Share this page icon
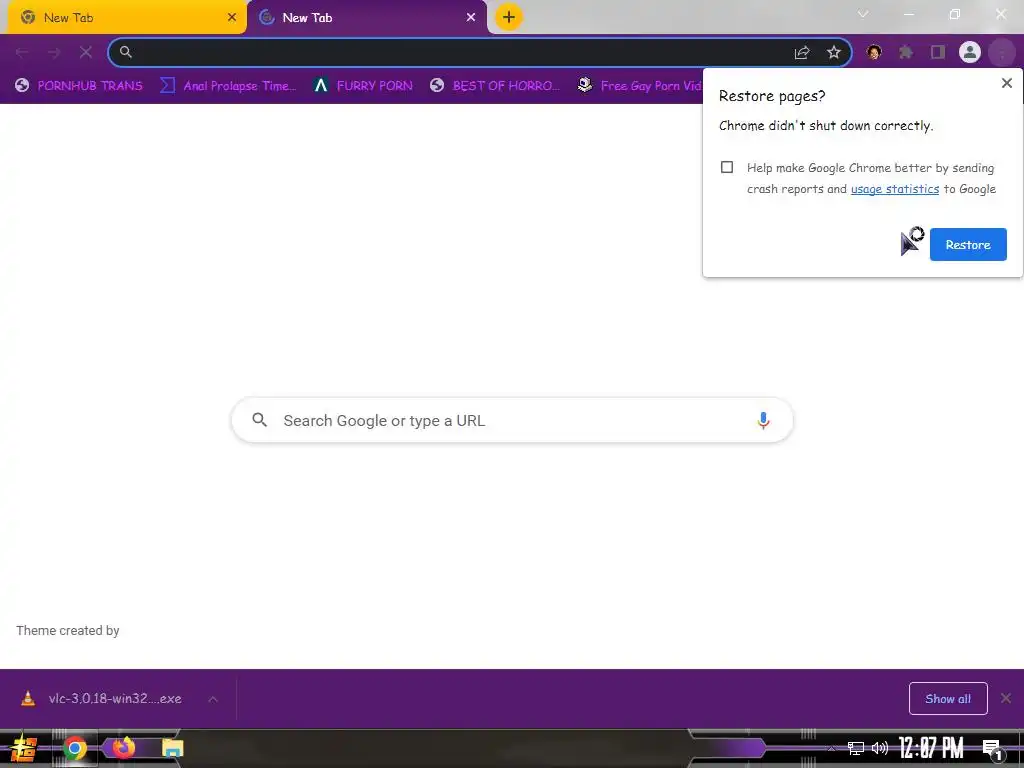The height and width of the screenshot is (768, 1024). [x=802, y=52]
